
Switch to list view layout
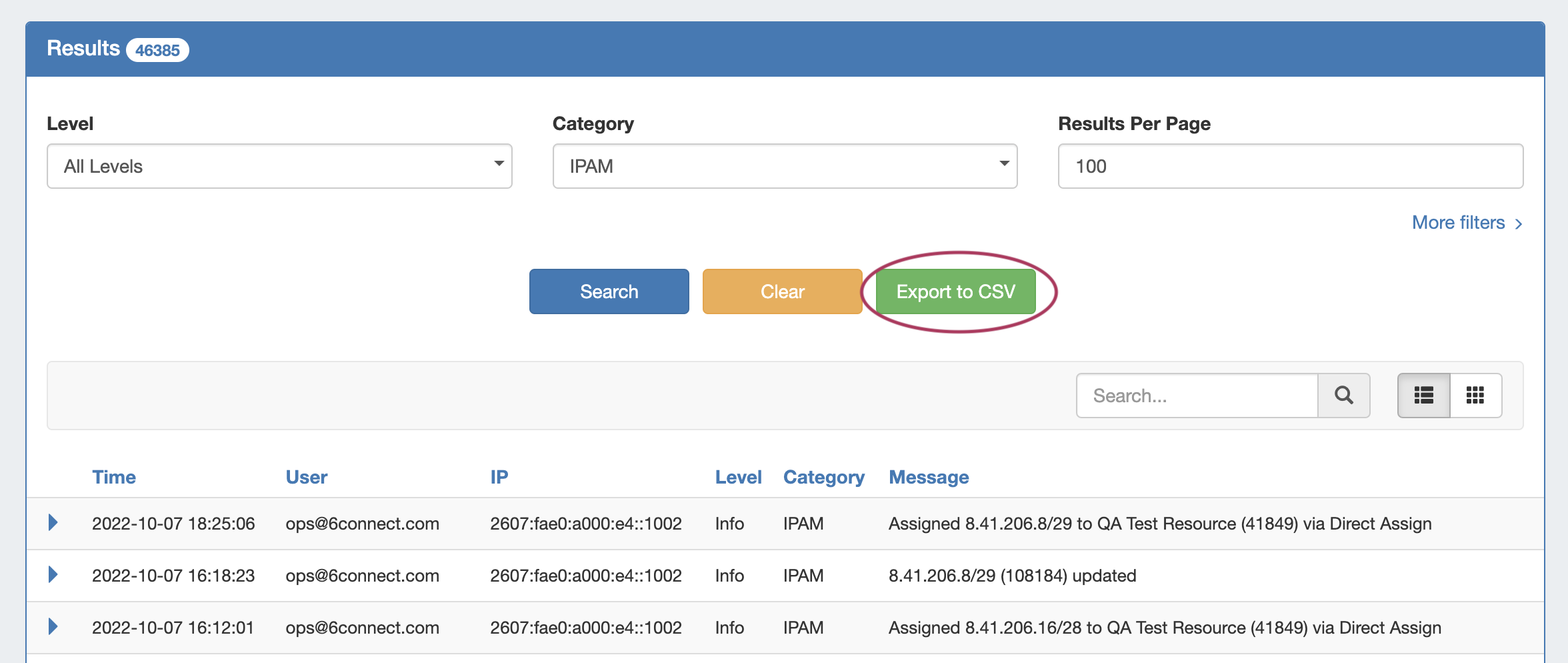coord(1423,396)
